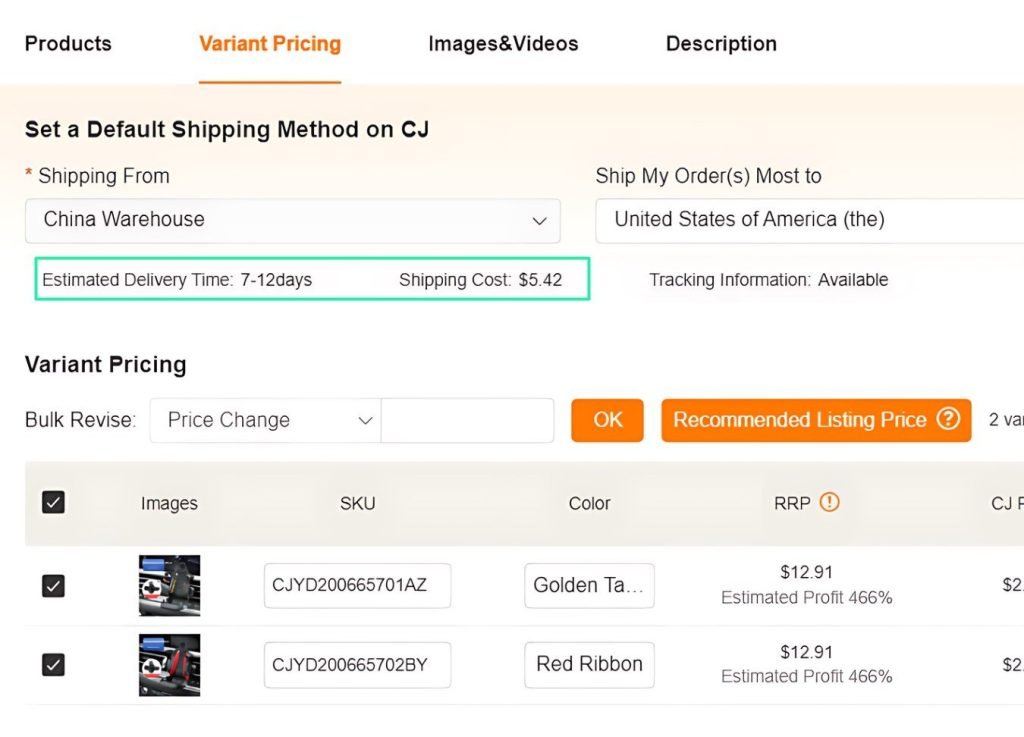Click the orange OK button
Screen dimensions: 1024x737
point(607,420)
